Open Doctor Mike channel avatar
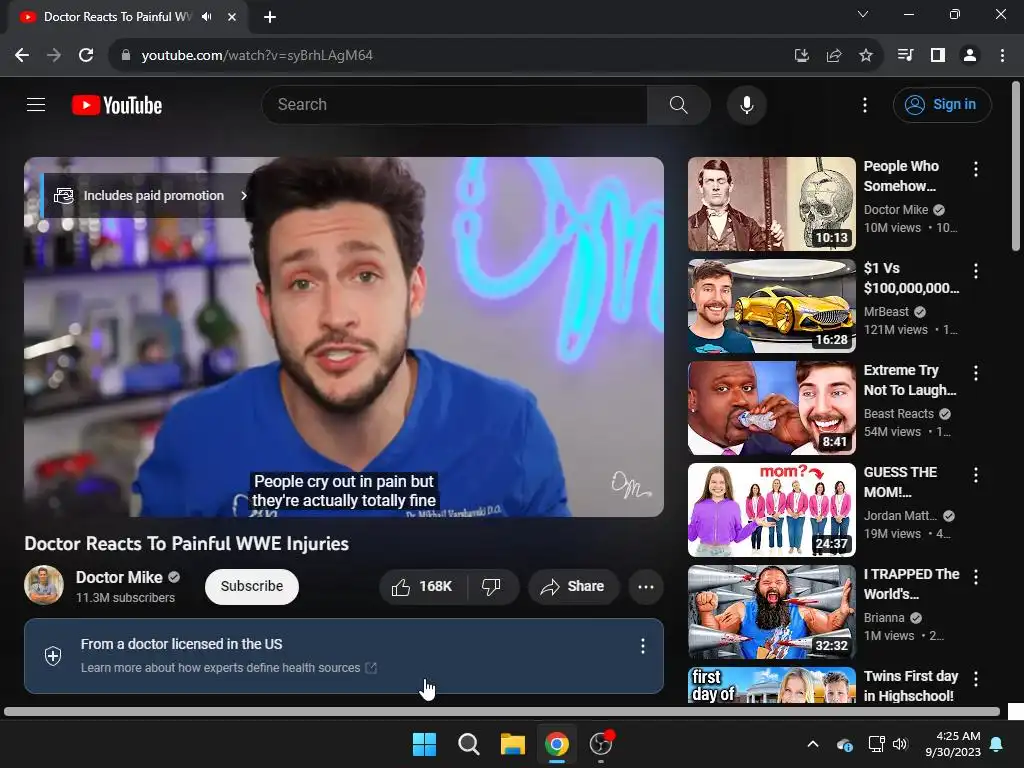This screenshot has width=1024, height=768. (44, 585)
